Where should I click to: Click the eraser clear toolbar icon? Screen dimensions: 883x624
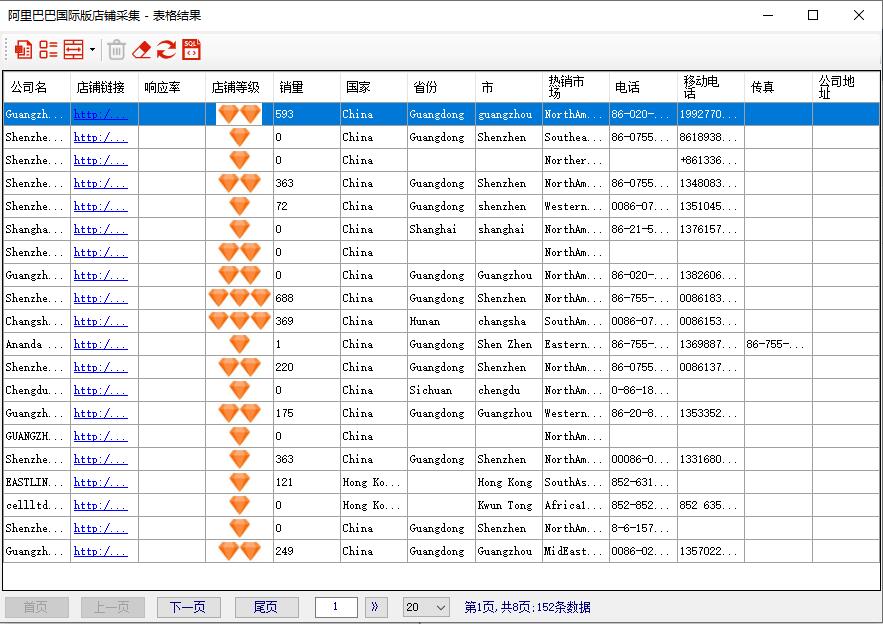[x=142, y=50]
